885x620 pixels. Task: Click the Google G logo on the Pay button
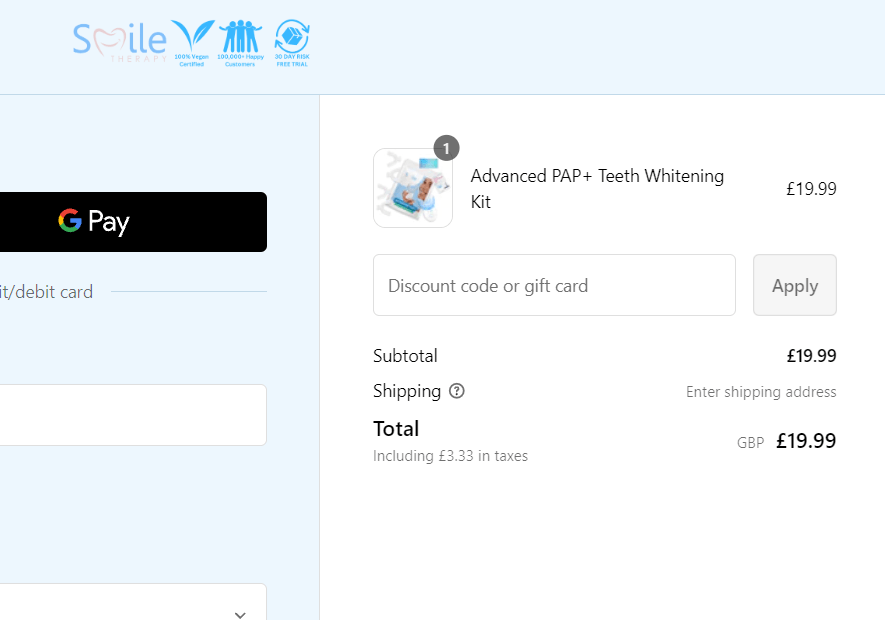point(69,221)
